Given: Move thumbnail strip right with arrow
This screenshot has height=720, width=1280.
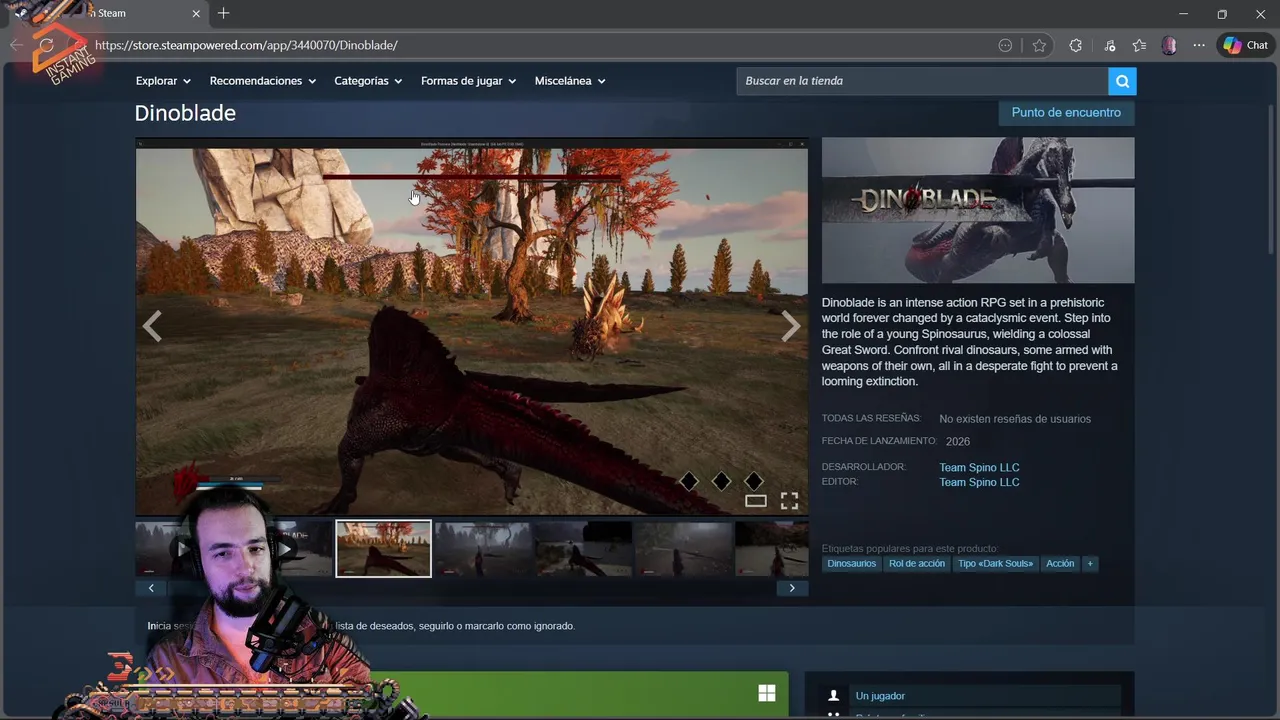Looking at the screenshot, I should 792,588.
